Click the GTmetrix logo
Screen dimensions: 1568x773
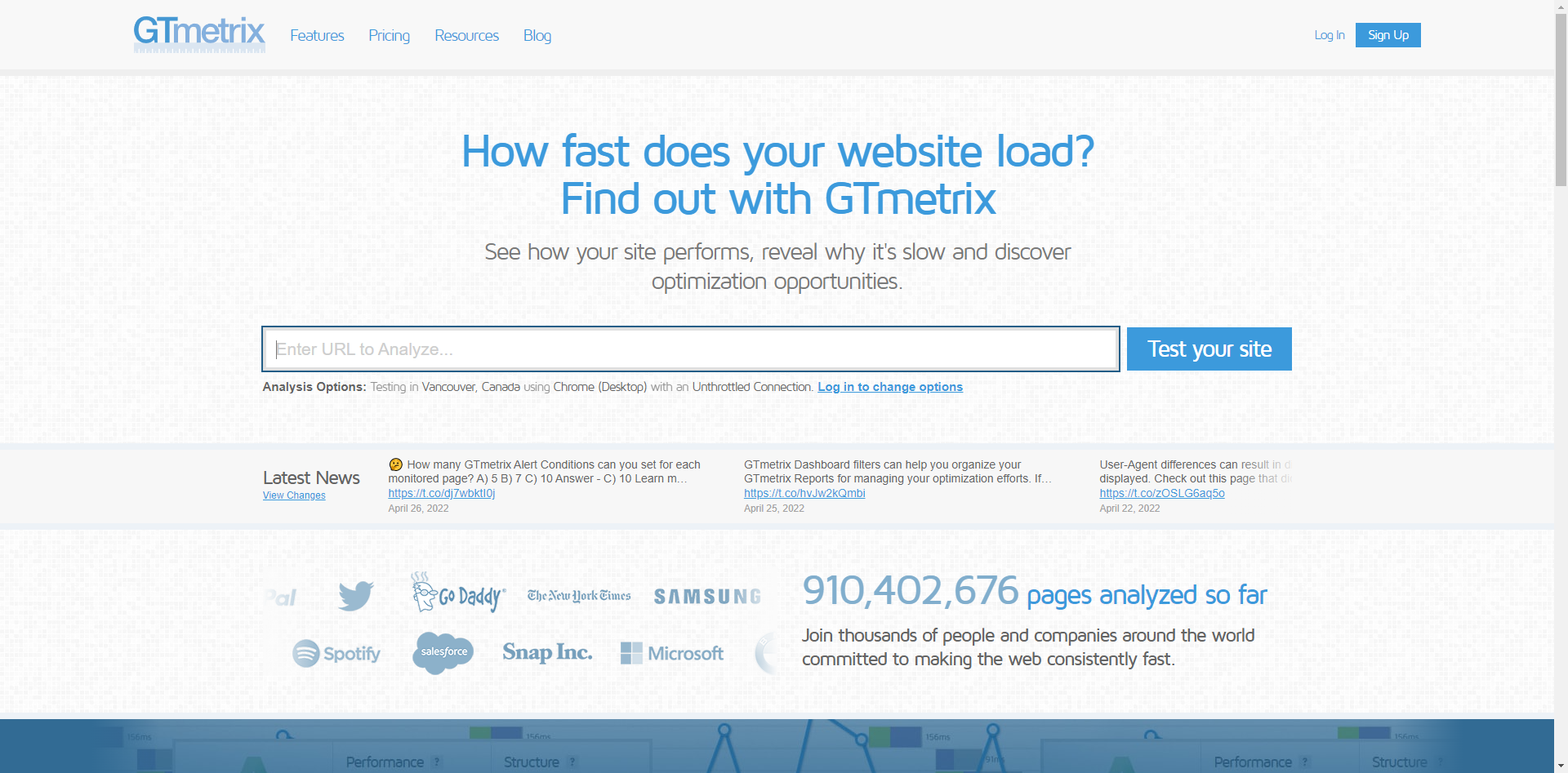click(x=199, y=34)
